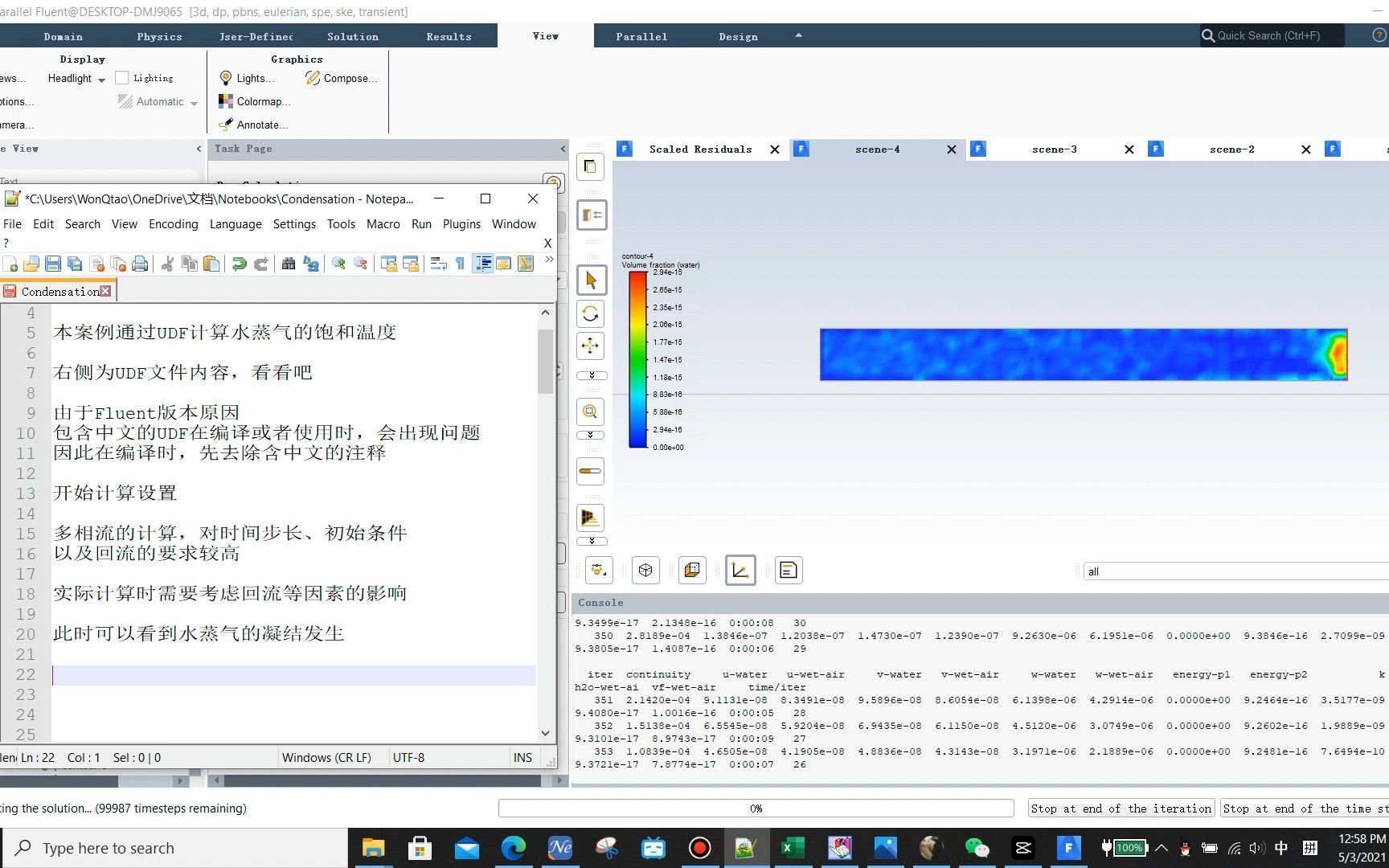Activate the rotate view tool
1389x868 pixels.
591,313
